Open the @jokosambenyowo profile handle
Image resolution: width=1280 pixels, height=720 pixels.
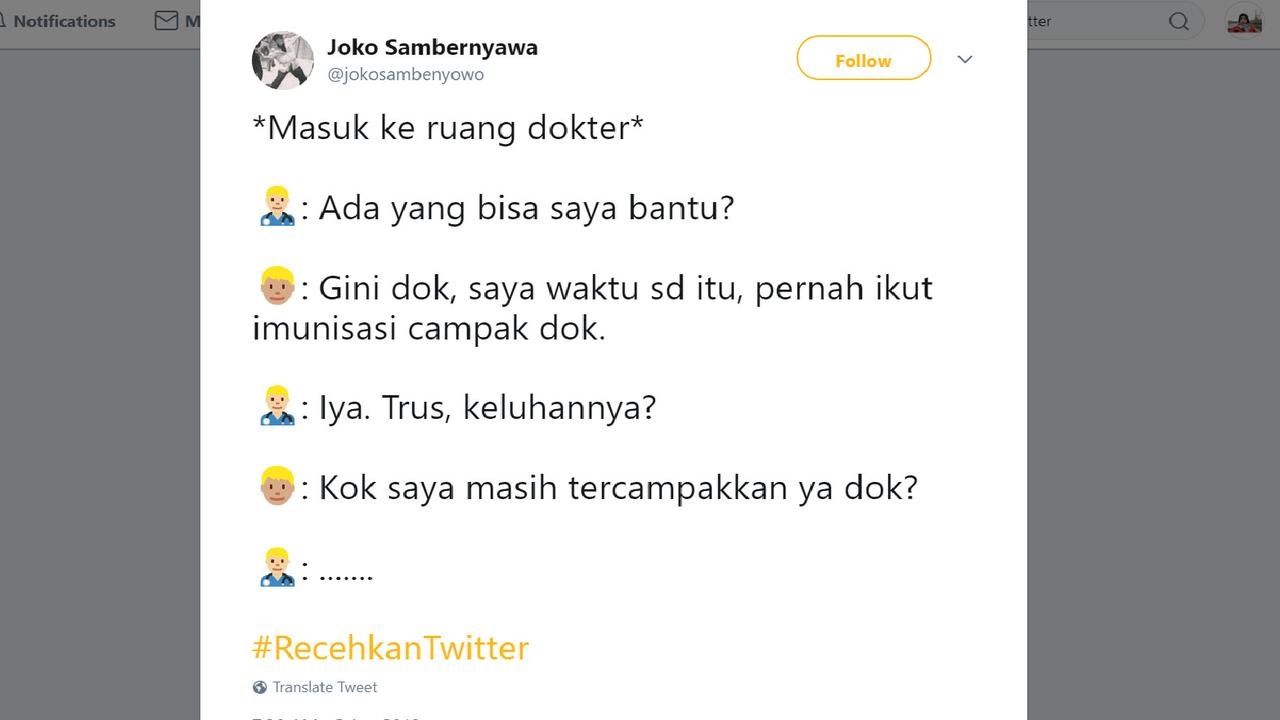[404, 74]
